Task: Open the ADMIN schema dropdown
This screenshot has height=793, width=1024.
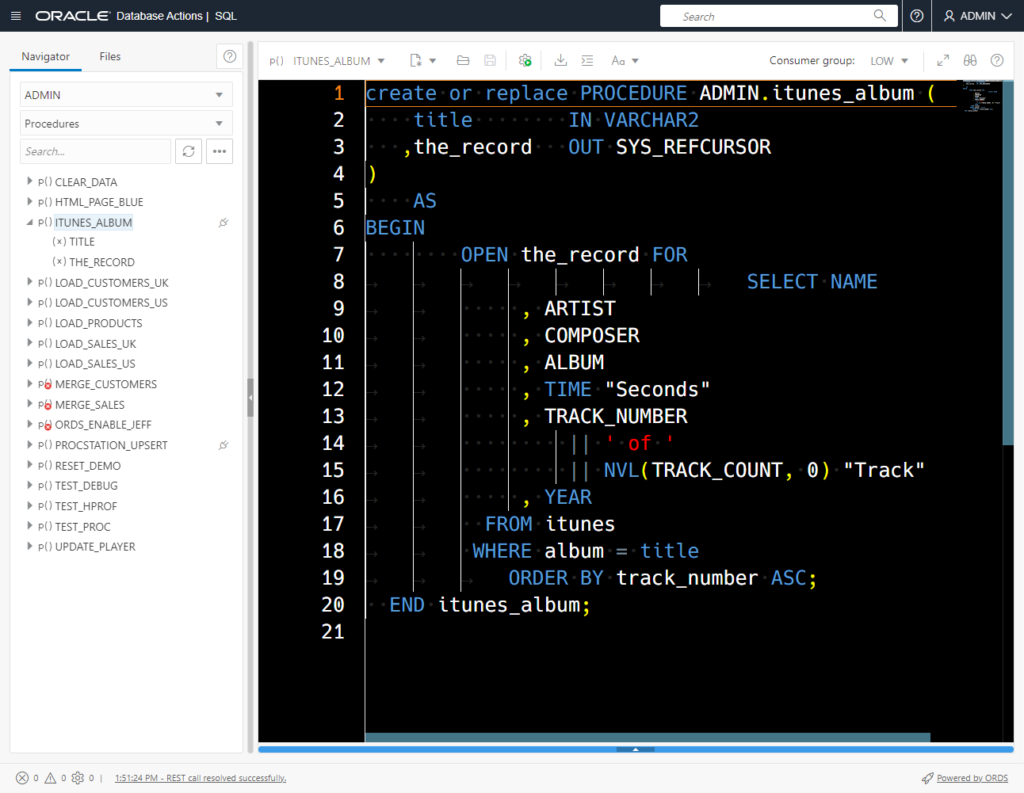Action: 126,95
